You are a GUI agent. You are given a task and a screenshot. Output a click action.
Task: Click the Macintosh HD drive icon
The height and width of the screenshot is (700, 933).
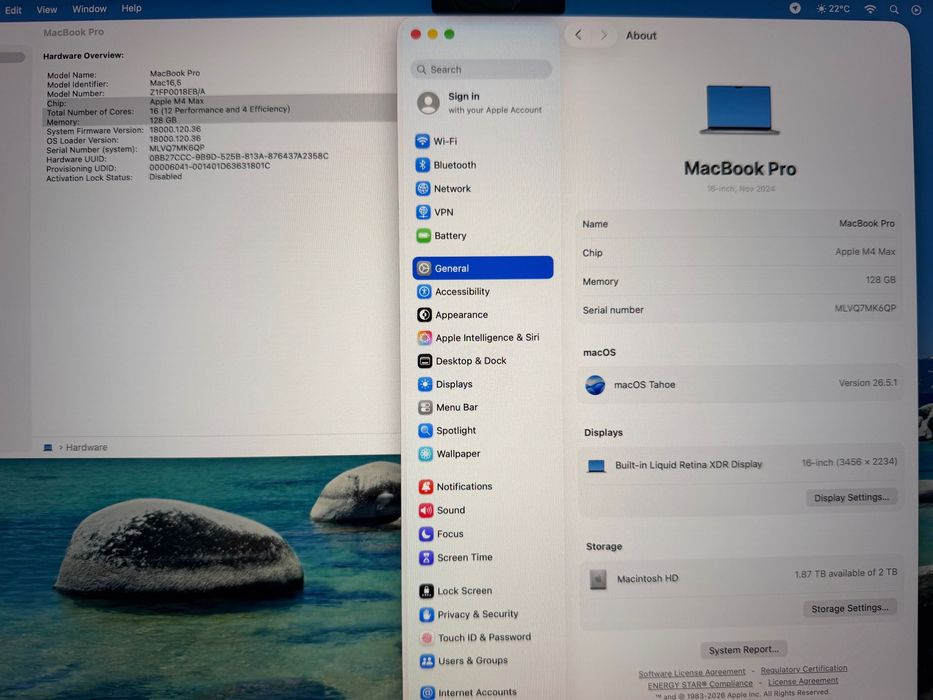598,579
